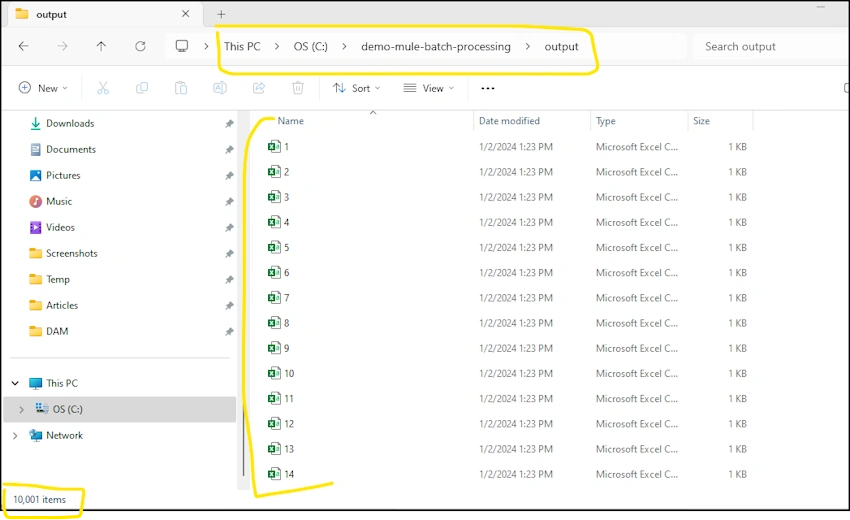Open the New dropdown menu

point(43,88)
